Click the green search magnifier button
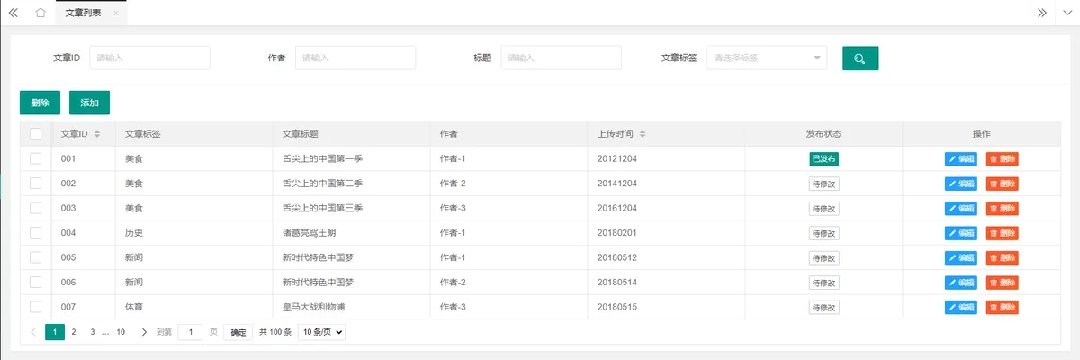Viewport: 1080px width, 360px height. (x=860, y=59)
